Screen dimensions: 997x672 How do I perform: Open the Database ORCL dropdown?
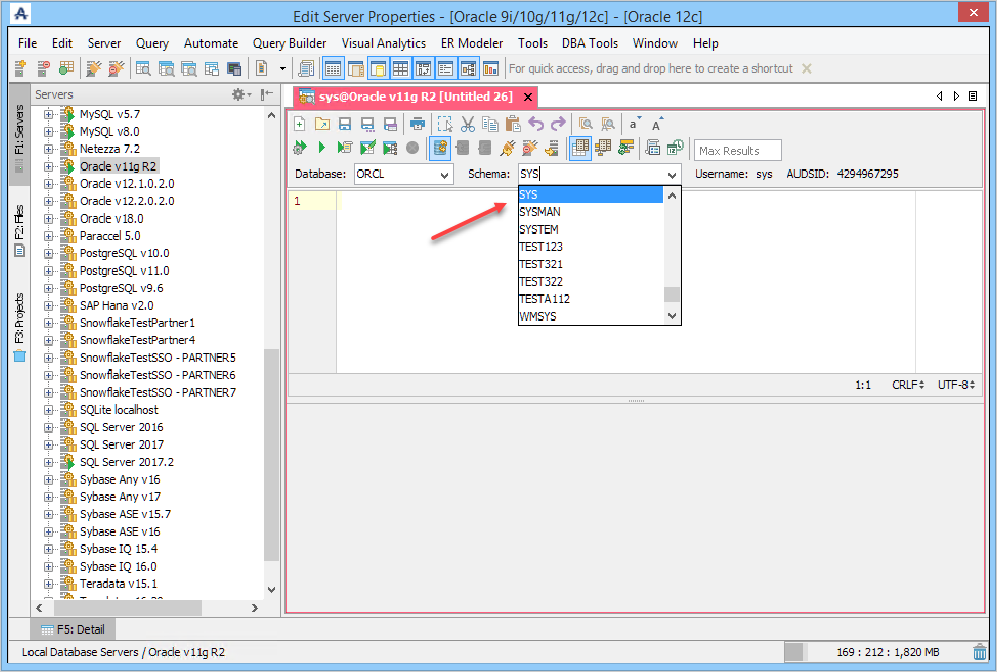(445, 174)
